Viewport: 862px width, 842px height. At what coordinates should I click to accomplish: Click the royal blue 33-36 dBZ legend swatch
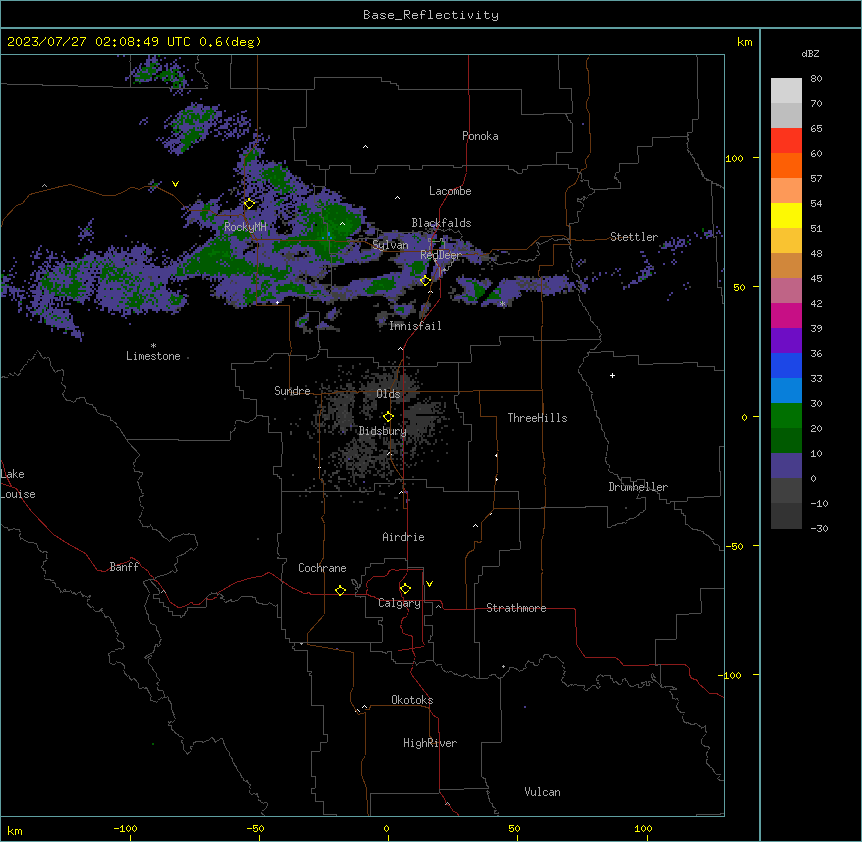786,365
